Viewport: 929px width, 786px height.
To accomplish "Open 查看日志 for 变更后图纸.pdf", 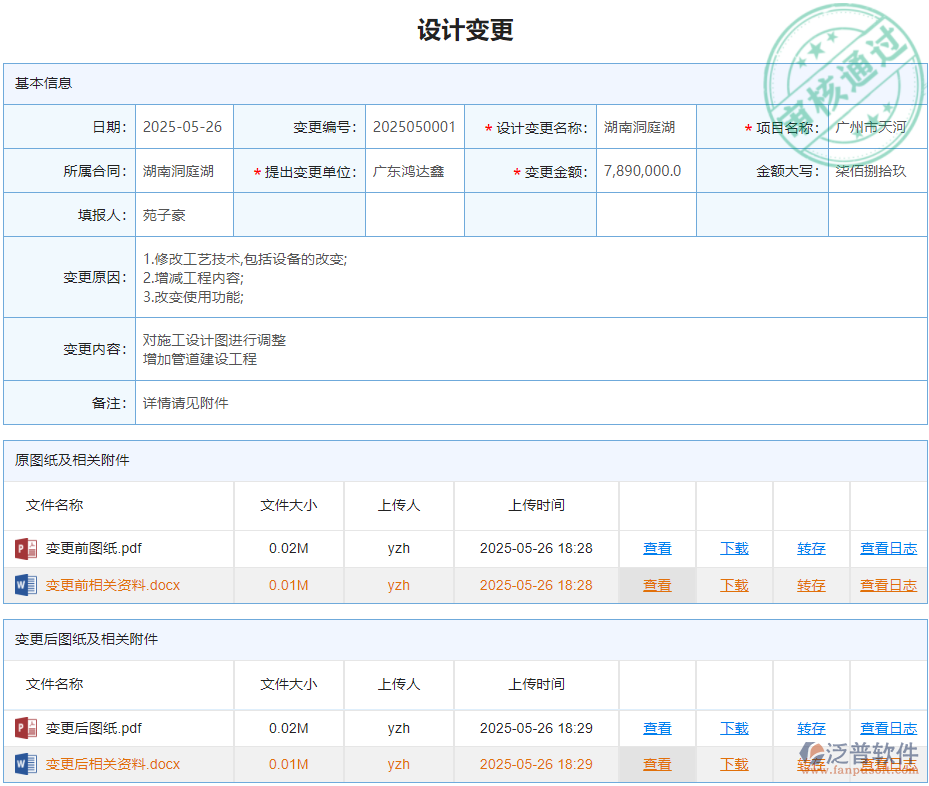I will click(x=888, y=728).
